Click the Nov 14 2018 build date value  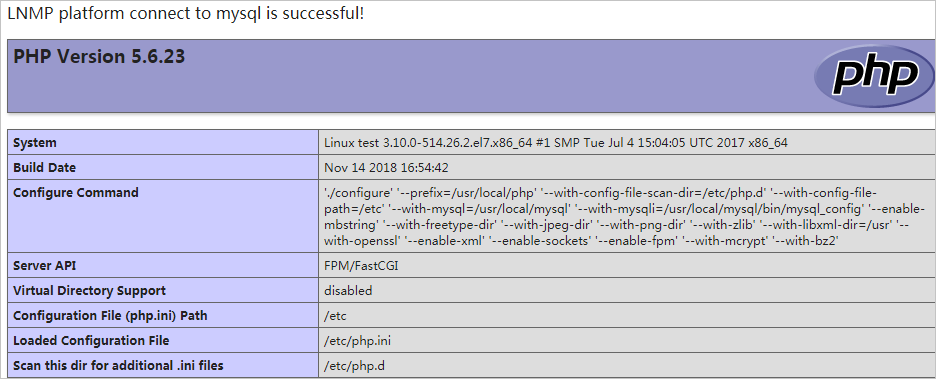pos(386,168)
